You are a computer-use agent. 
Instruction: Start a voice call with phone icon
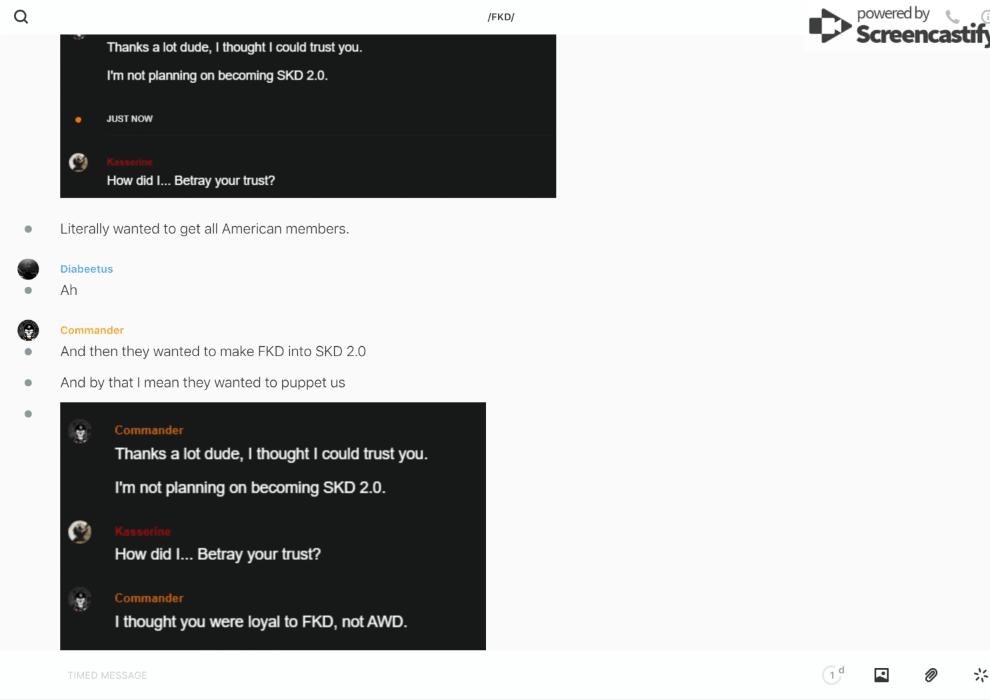pos(952,16)
